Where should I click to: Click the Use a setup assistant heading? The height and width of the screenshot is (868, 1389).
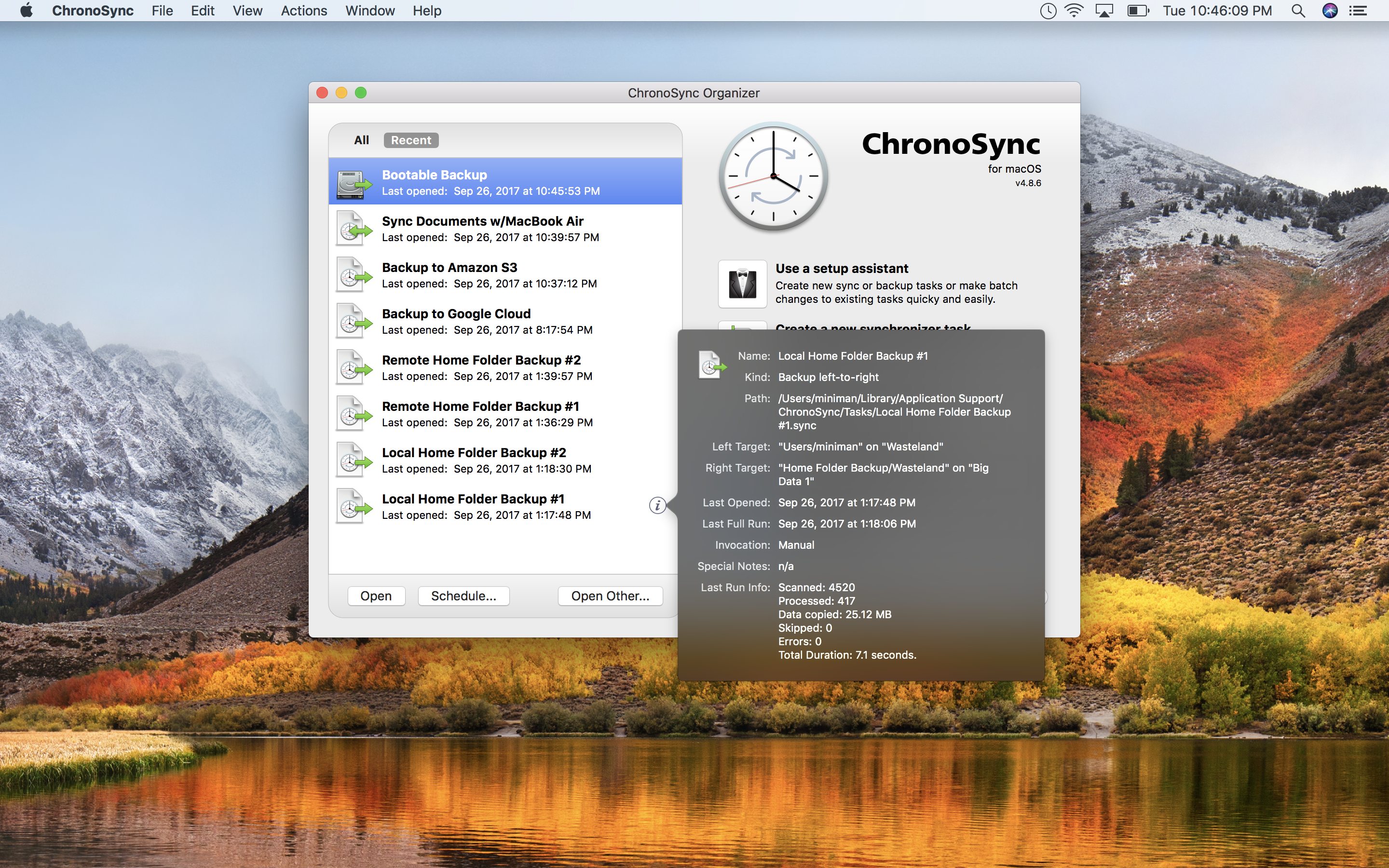(842, 268)
